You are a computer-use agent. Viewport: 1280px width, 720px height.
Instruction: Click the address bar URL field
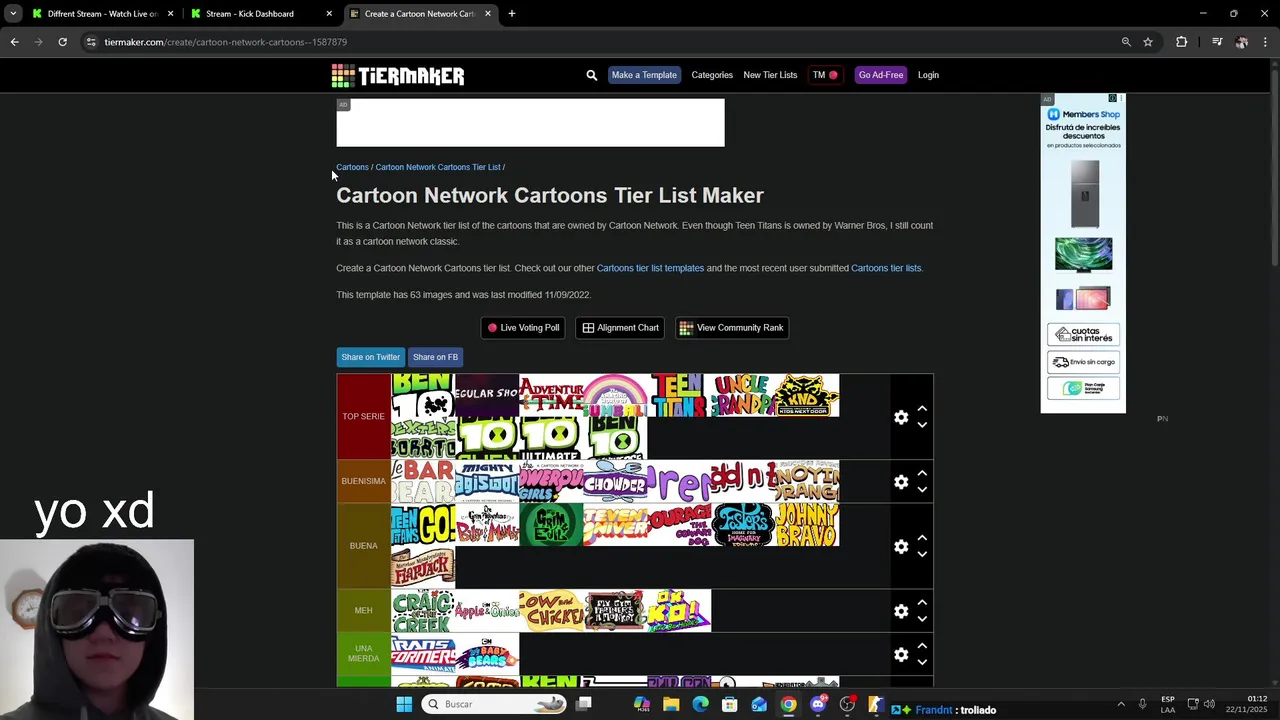[x=600, y=42]
